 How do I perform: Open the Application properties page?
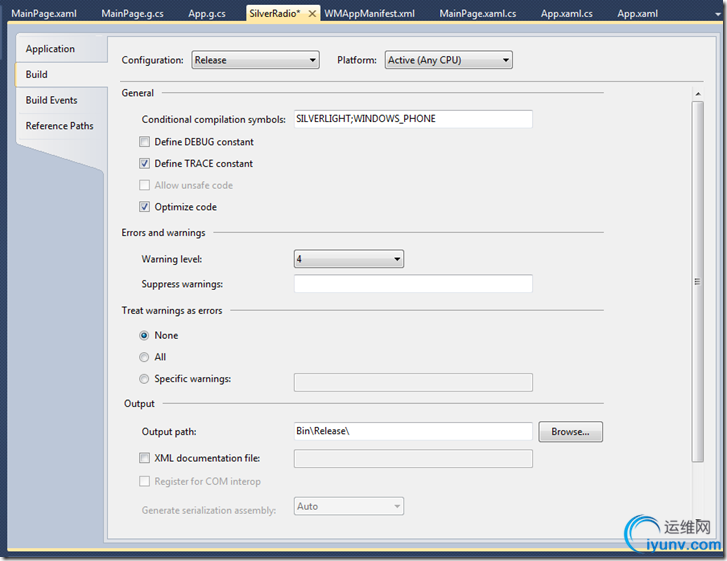coord(62,49)
